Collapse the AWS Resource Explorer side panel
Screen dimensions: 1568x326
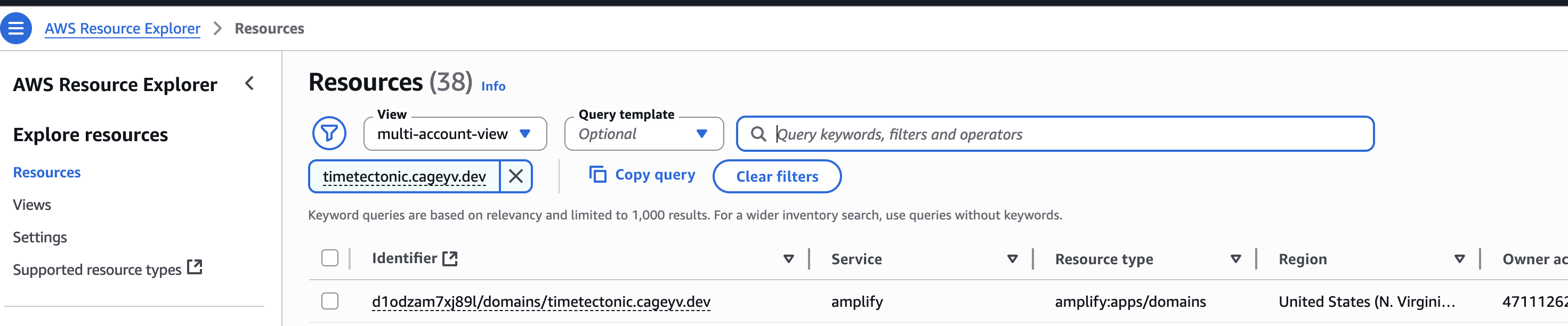click(249, 84)
